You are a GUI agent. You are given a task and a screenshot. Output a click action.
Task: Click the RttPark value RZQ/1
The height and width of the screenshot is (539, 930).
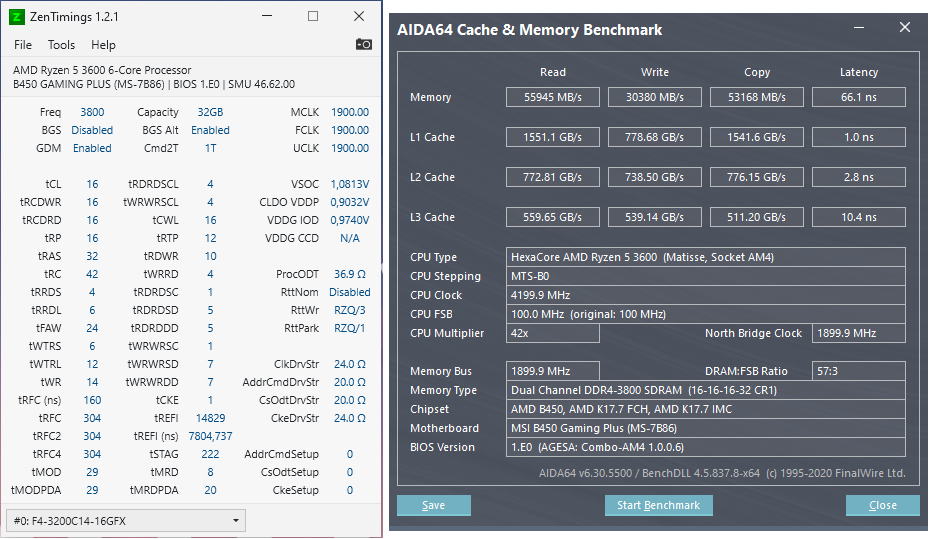(x=350, y=328)
